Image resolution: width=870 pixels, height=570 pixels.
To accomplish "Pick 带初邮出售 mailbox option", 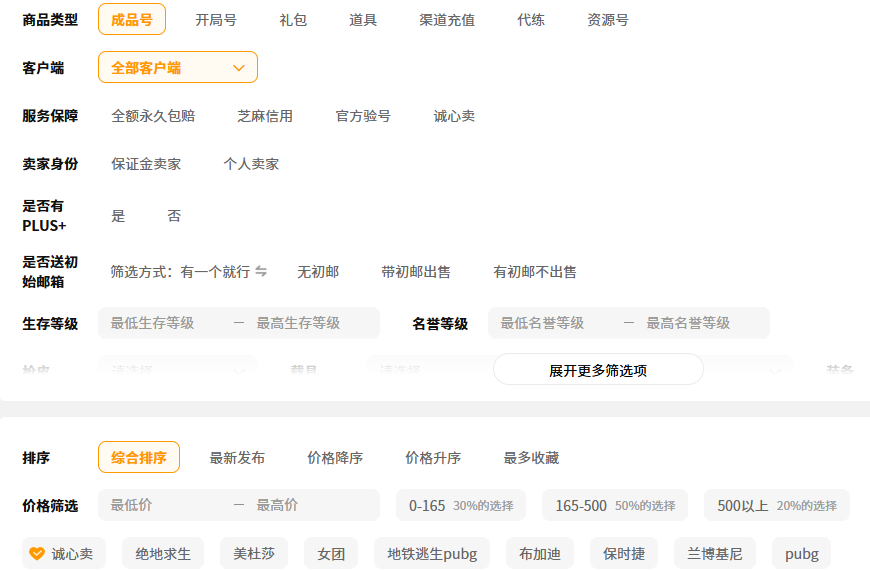I will (x=416, y=272).
